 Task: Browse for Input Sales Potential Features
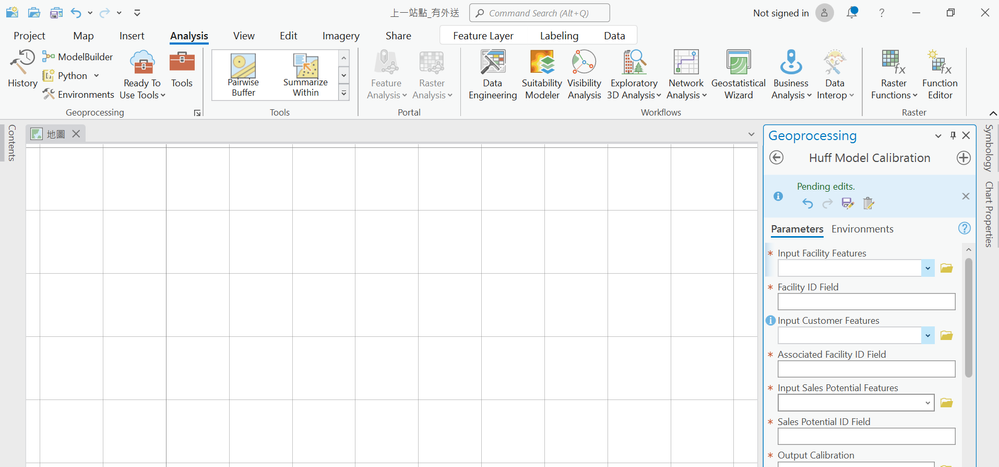946,403
